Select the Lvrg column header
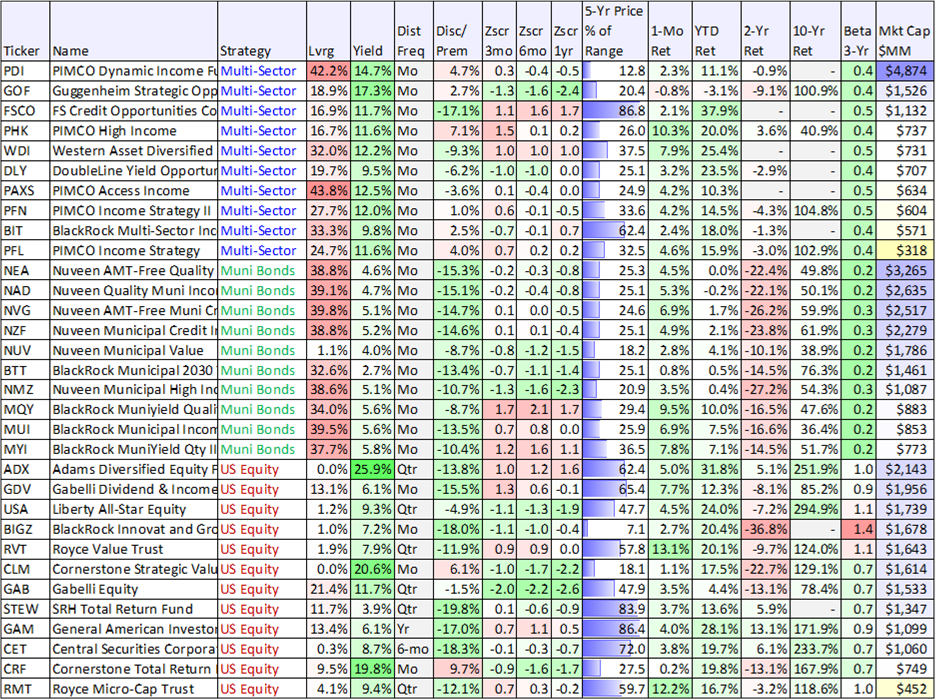This screenshot has width=936, height=700. tap(328, 31)
